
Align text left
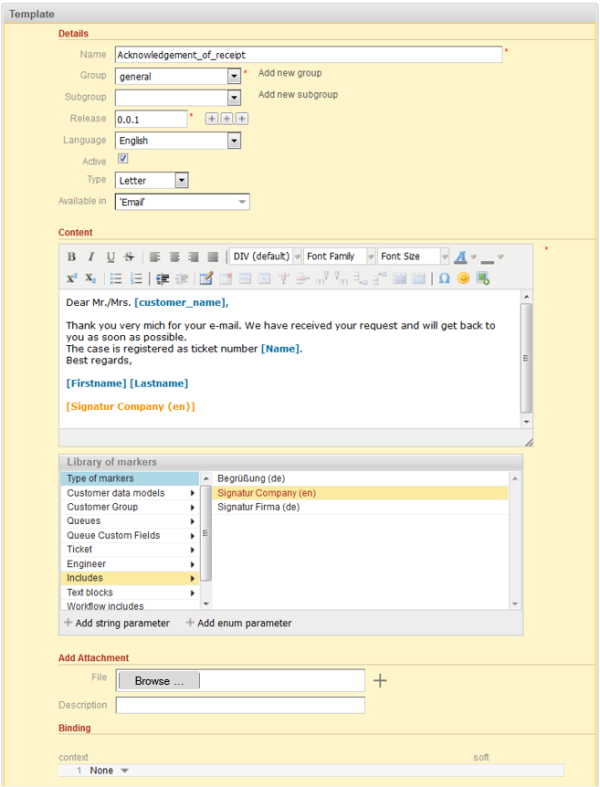click(155, 257)
